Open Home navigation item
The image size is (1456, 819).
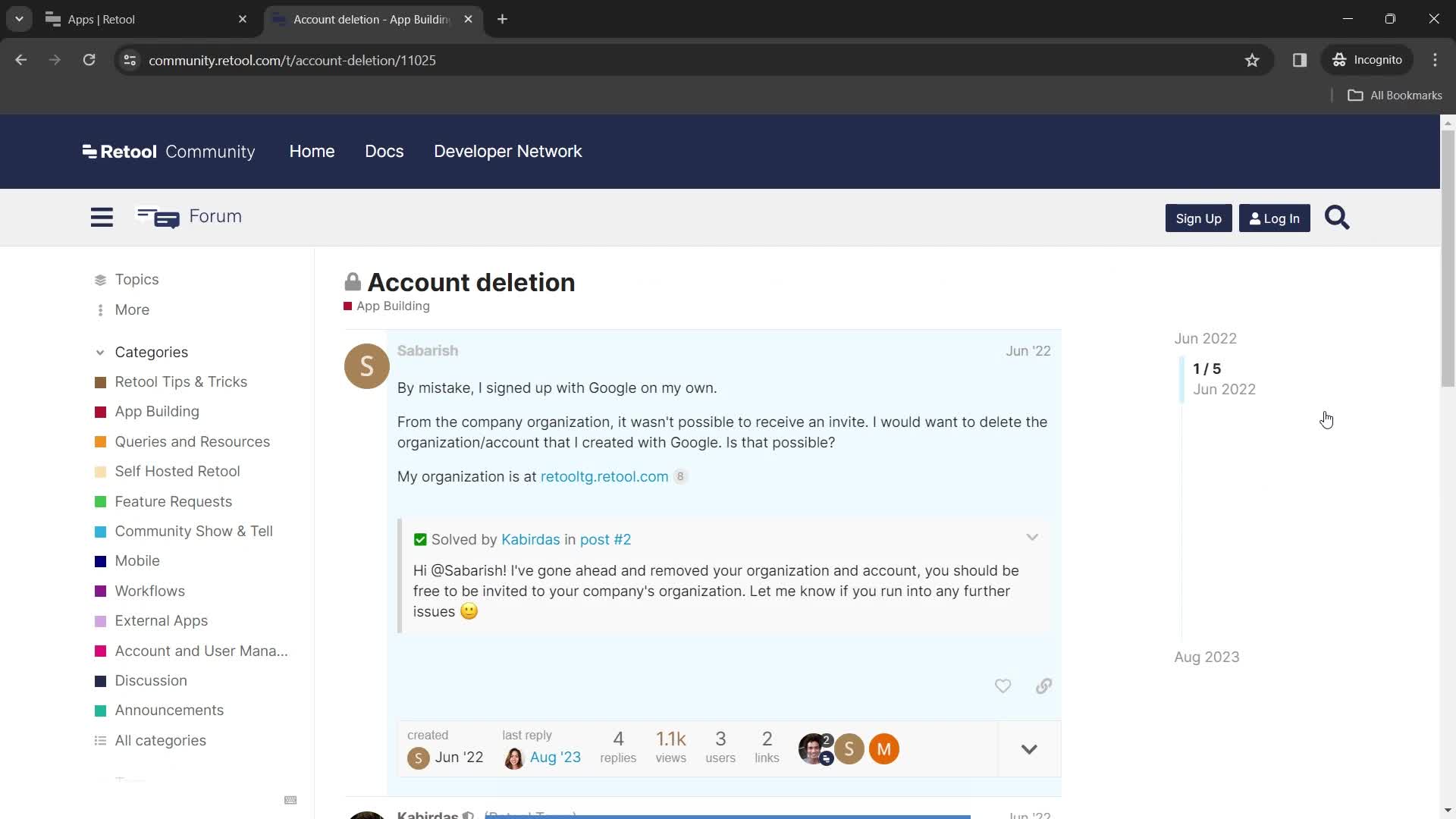tap(312, 152)
